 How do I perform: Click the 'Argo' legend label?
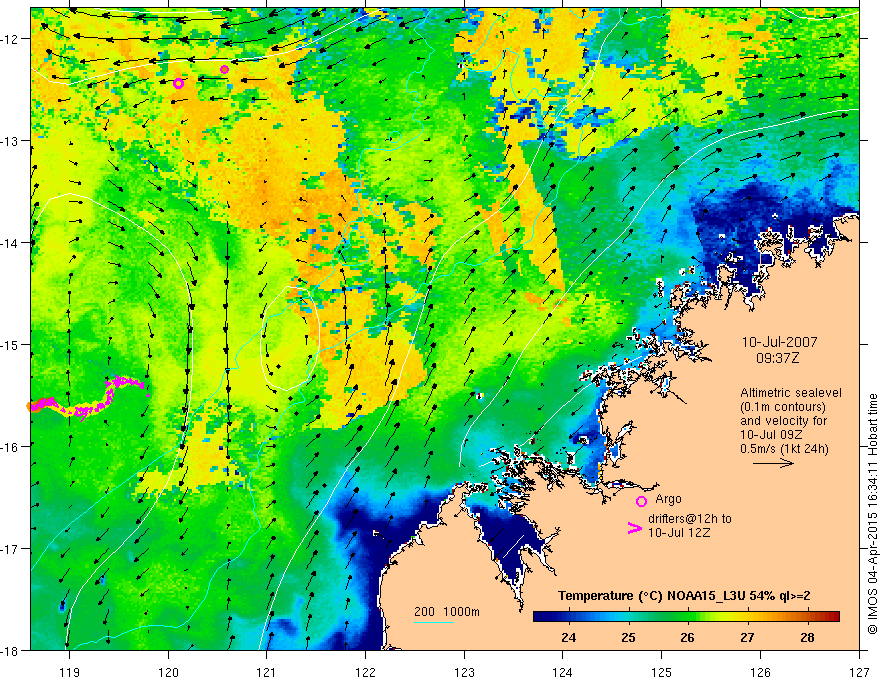668,499
